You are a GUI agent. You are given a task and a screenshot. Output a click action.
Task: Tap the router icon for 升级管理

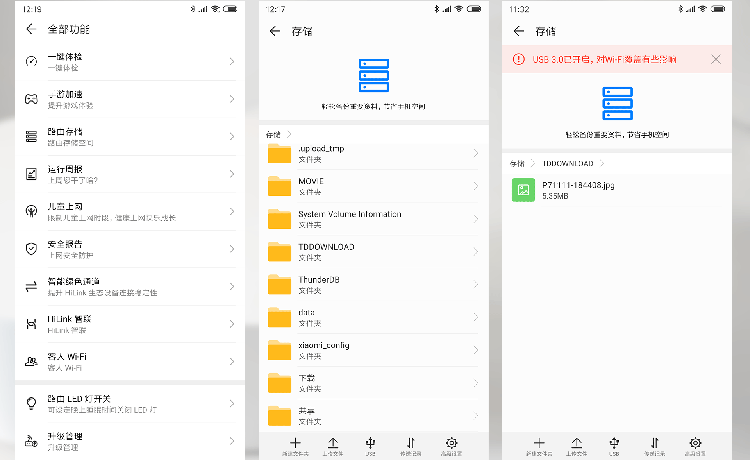[31, 441]
